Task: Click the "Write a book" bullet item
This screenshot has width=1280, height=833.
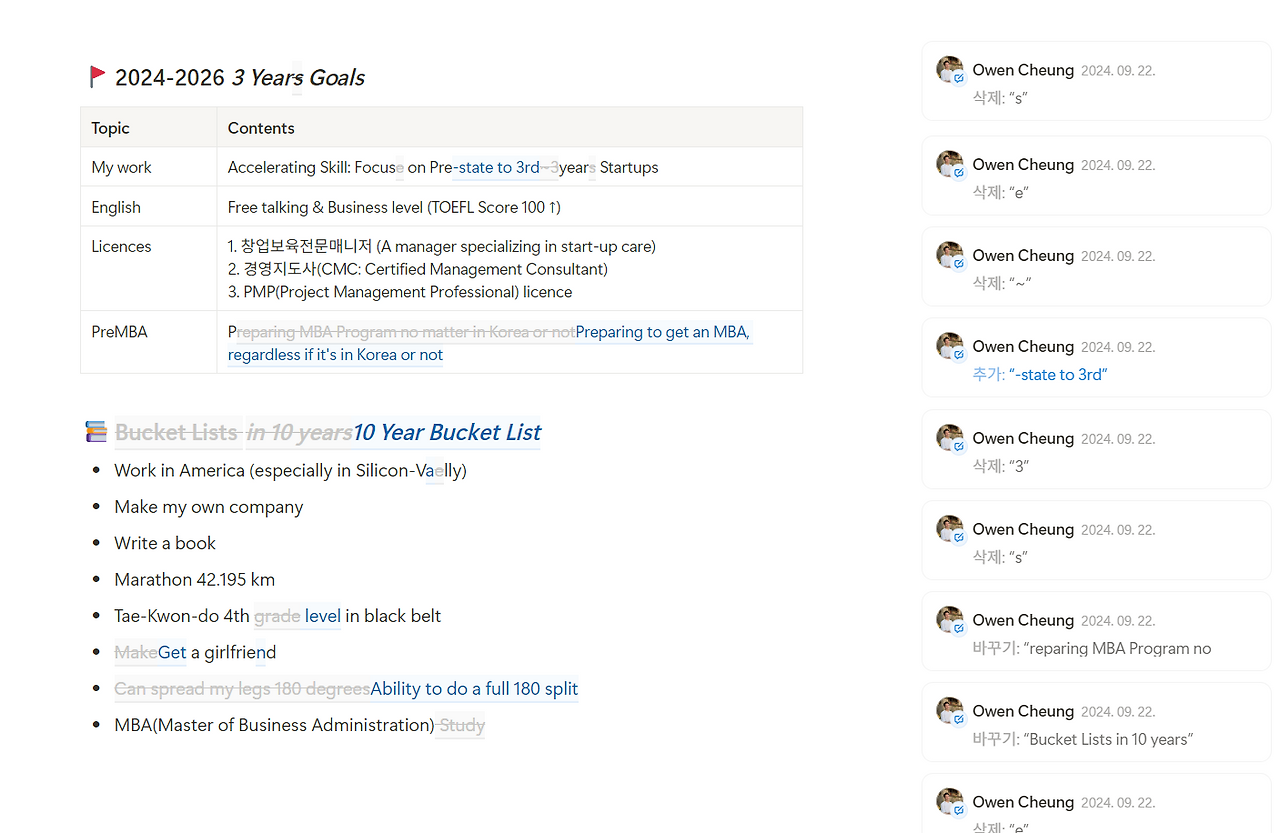Action: click(165, 543)
